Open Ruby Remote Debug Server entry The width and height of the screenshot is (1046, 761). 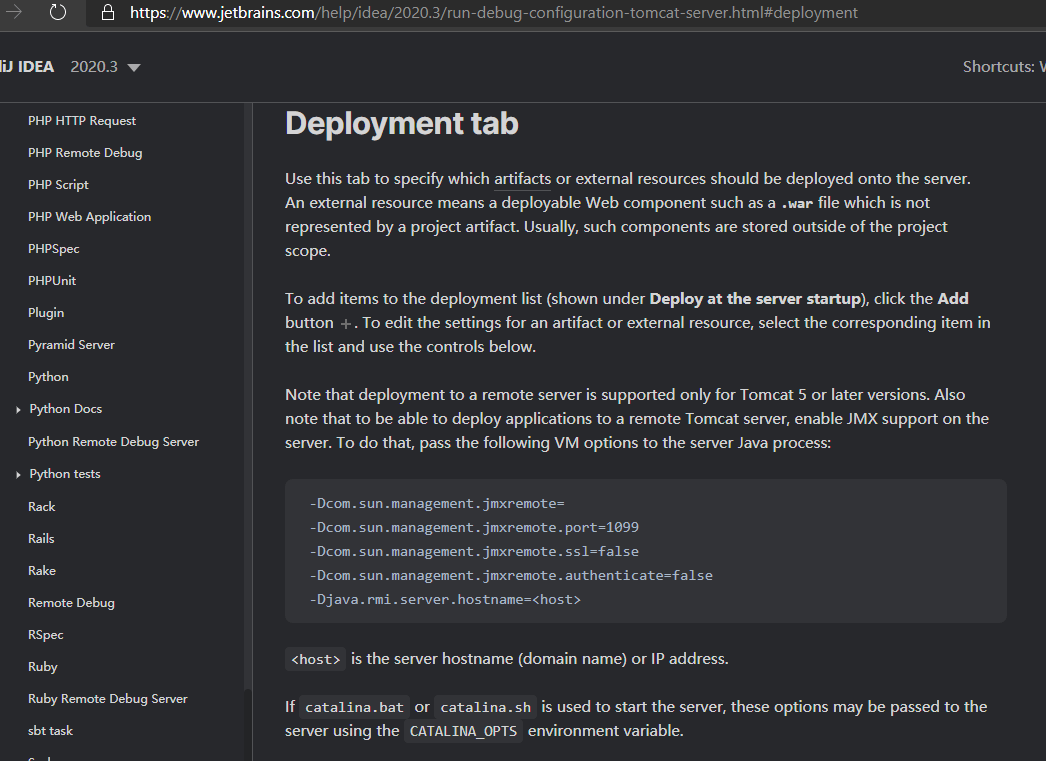tap(107, 699)
